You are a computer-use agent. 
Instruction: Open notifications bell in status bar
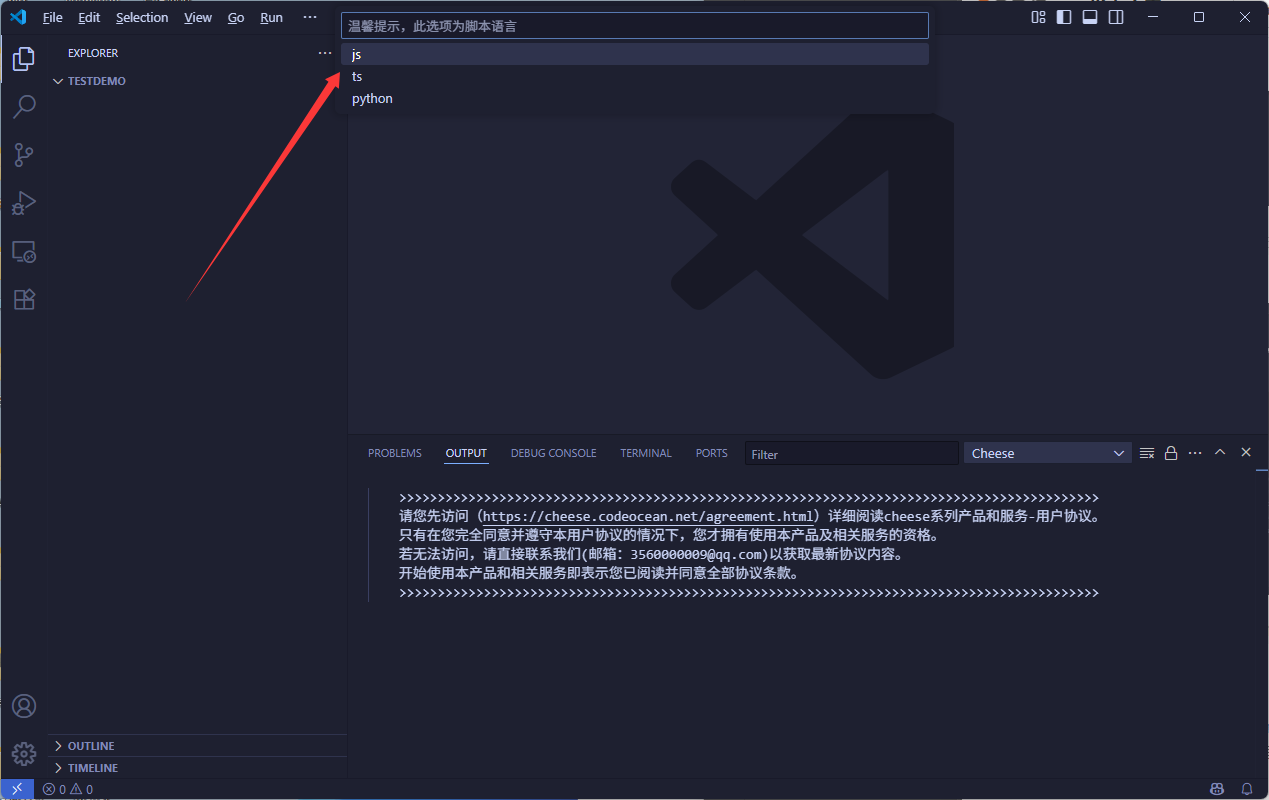pos(1247,789)
